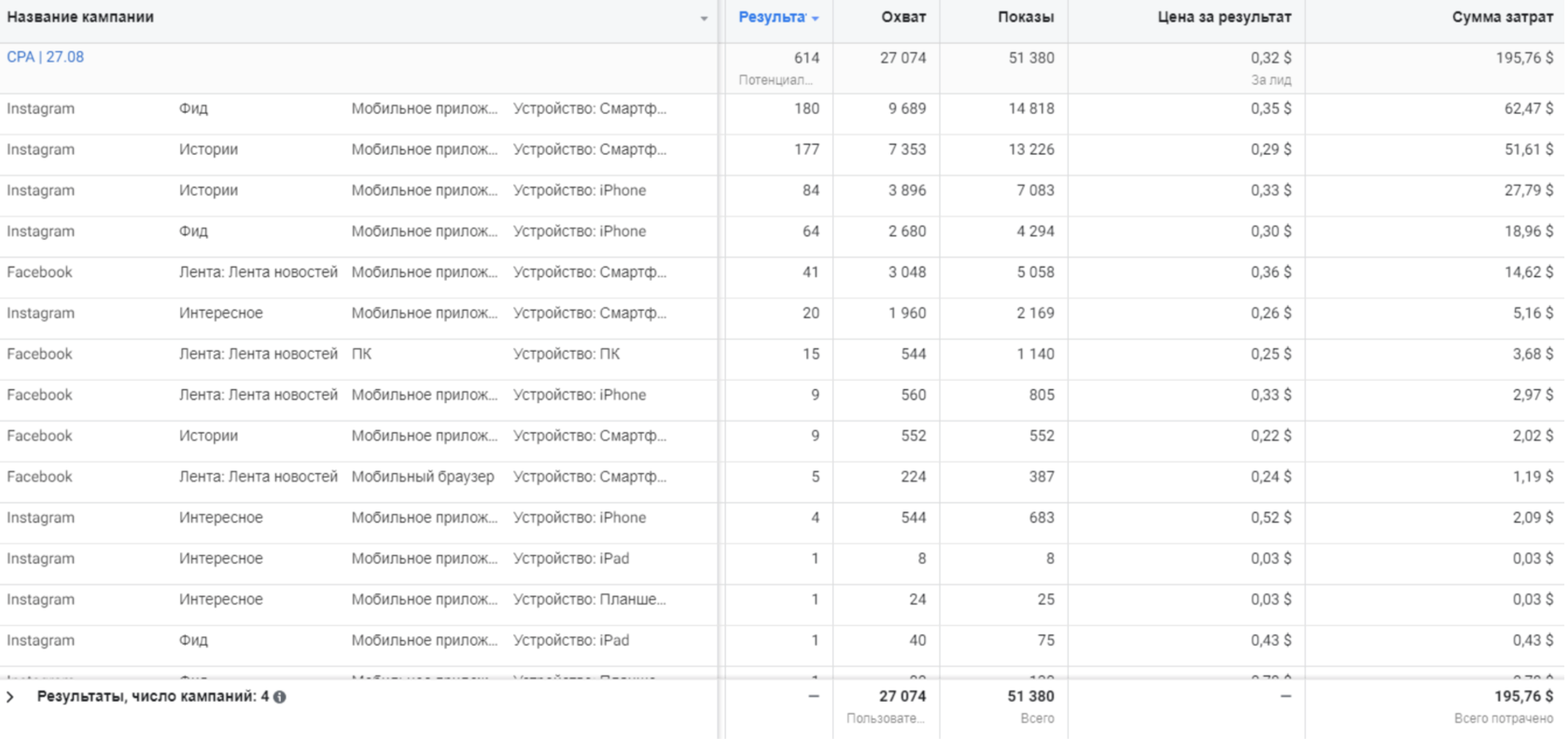Select the reach value 1 960
Viewport: 1568px width, 739px height.
pos(907,313)
